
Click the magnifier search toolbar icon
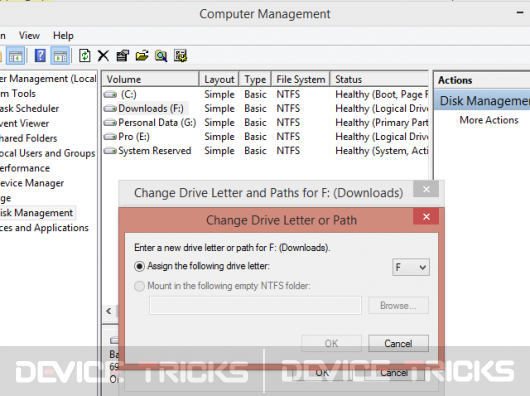coord(161,56)
